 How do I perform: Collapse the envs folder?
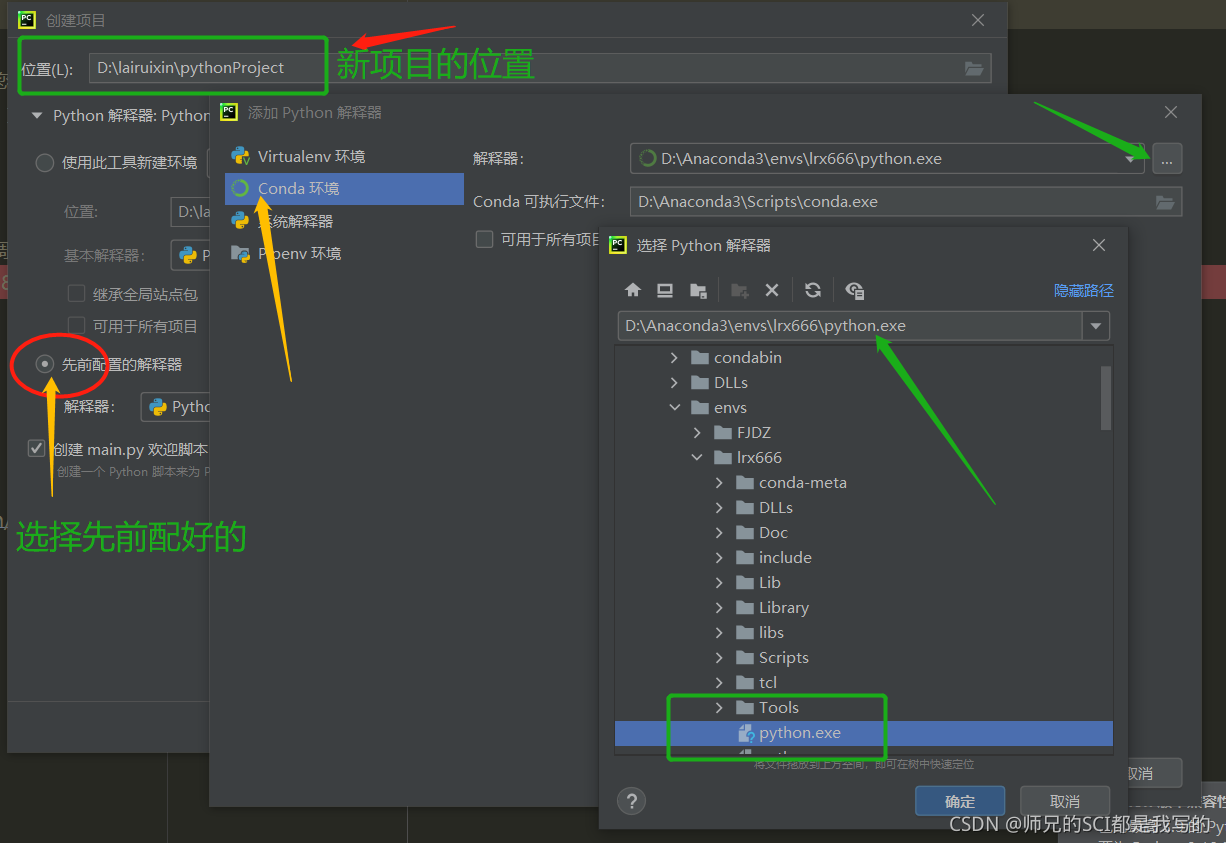coord(674,407)
